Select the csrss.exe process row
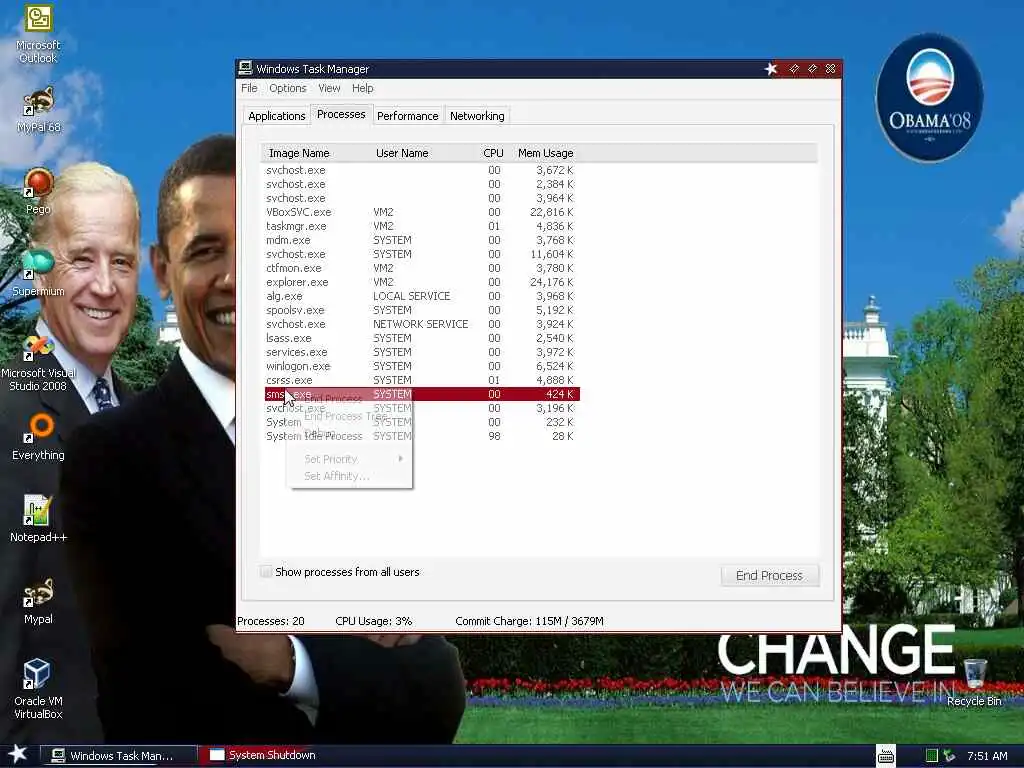 (421, 380)
